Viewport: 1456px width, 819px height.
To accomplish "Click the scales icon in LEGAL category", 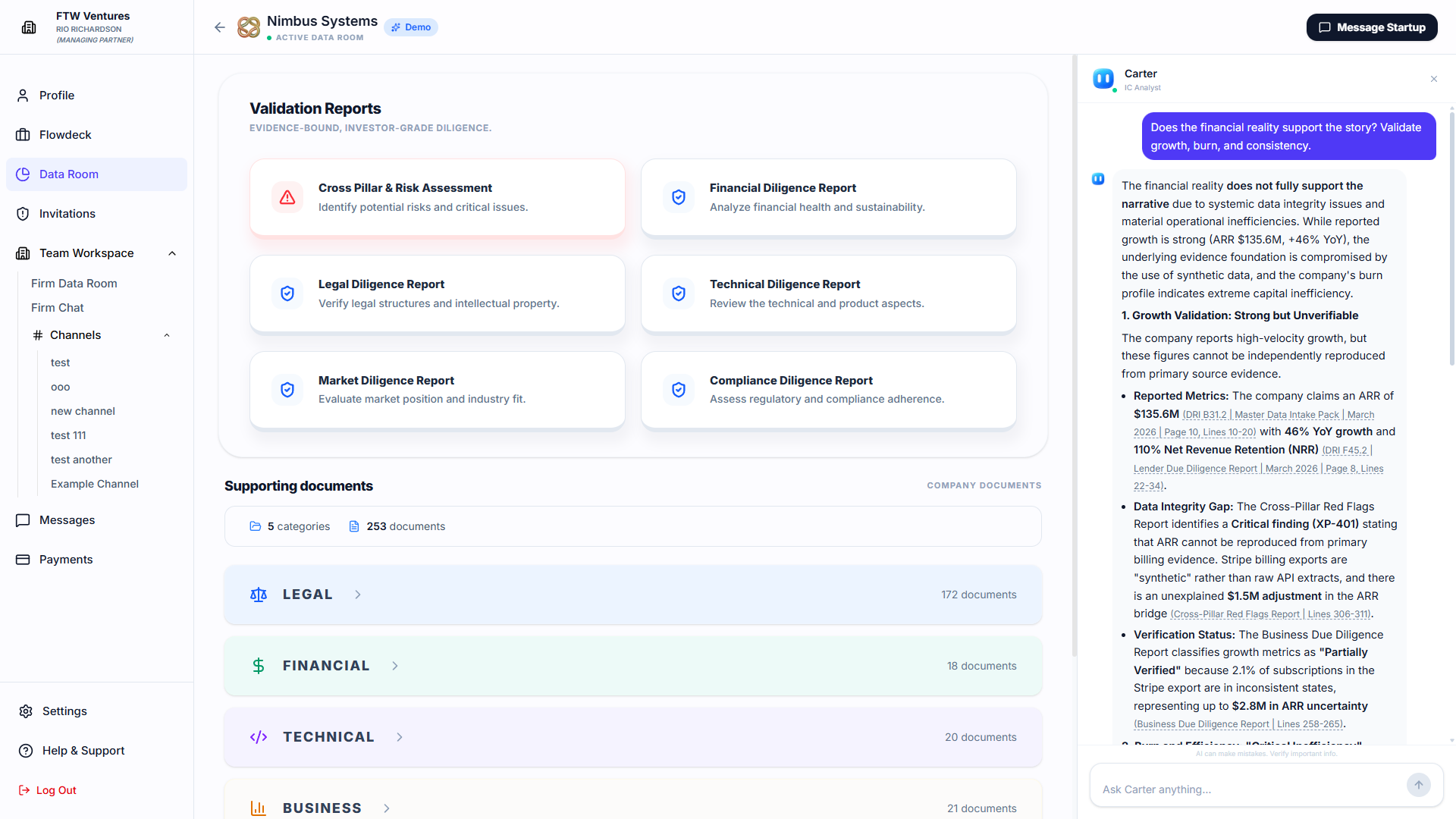I will coord(259,595).
